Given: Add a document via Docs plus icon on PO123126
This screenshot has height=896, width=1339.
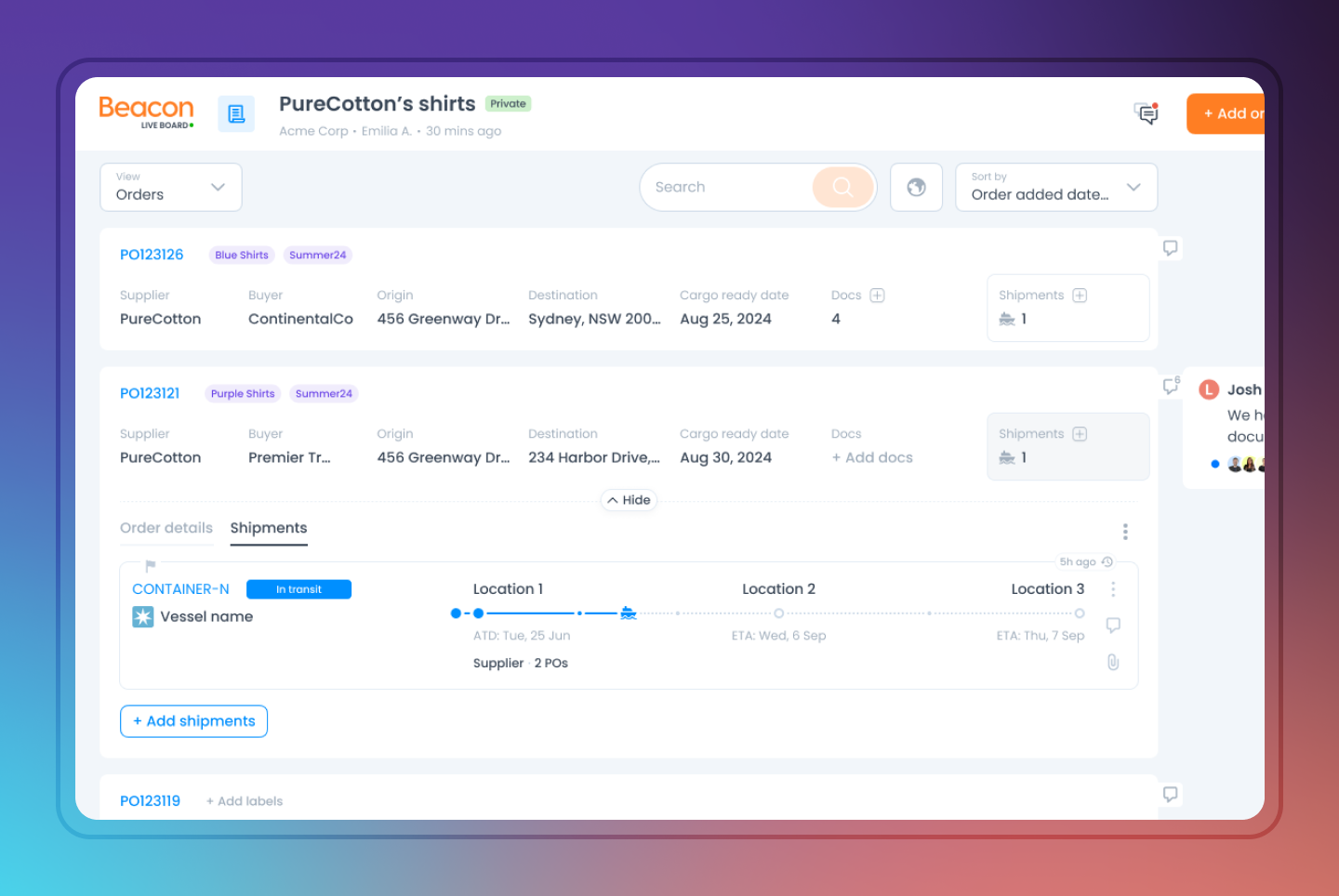Looking at the screenshot, I should [877, 296].
